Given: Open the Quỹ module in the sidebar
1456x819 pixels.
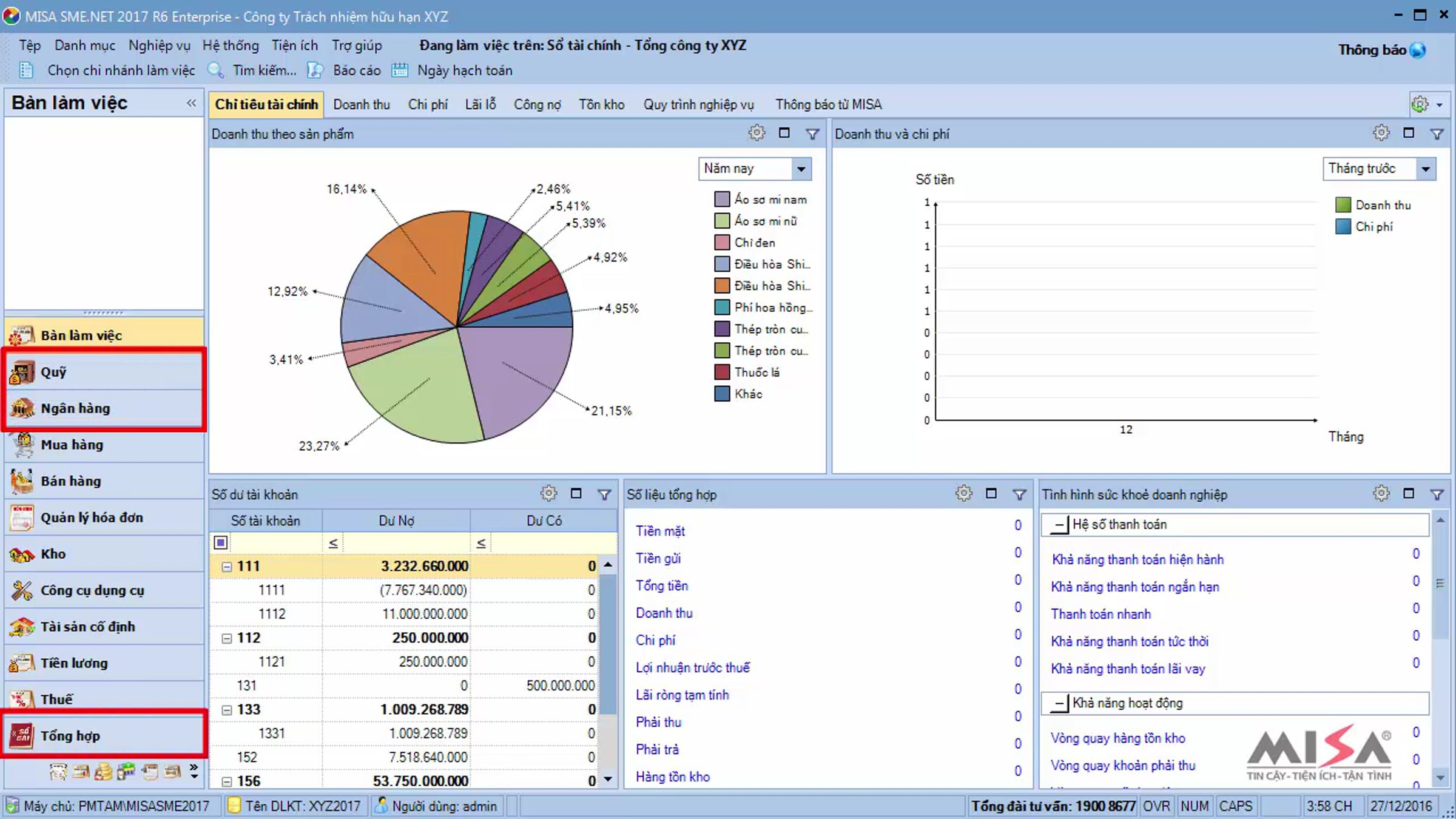Looking at the screenshot, I should coord(104,372).
